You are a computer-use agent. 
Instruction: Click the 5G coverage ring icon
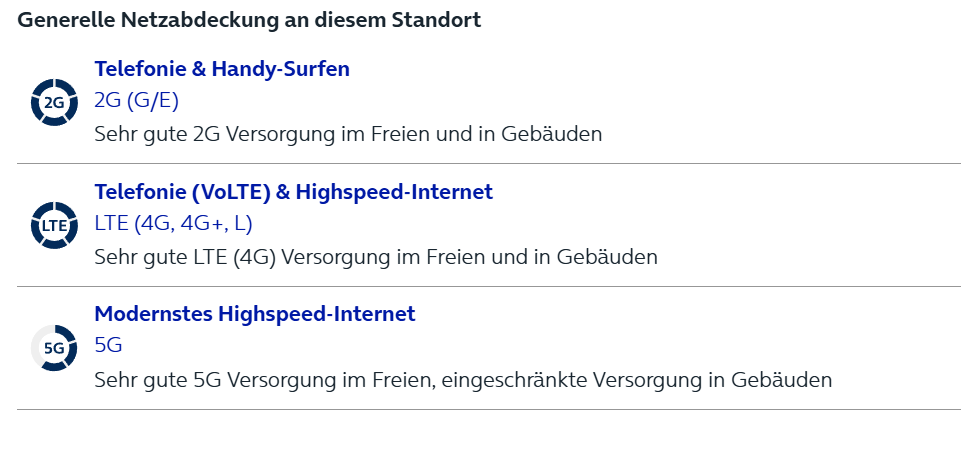click(54, 348)
